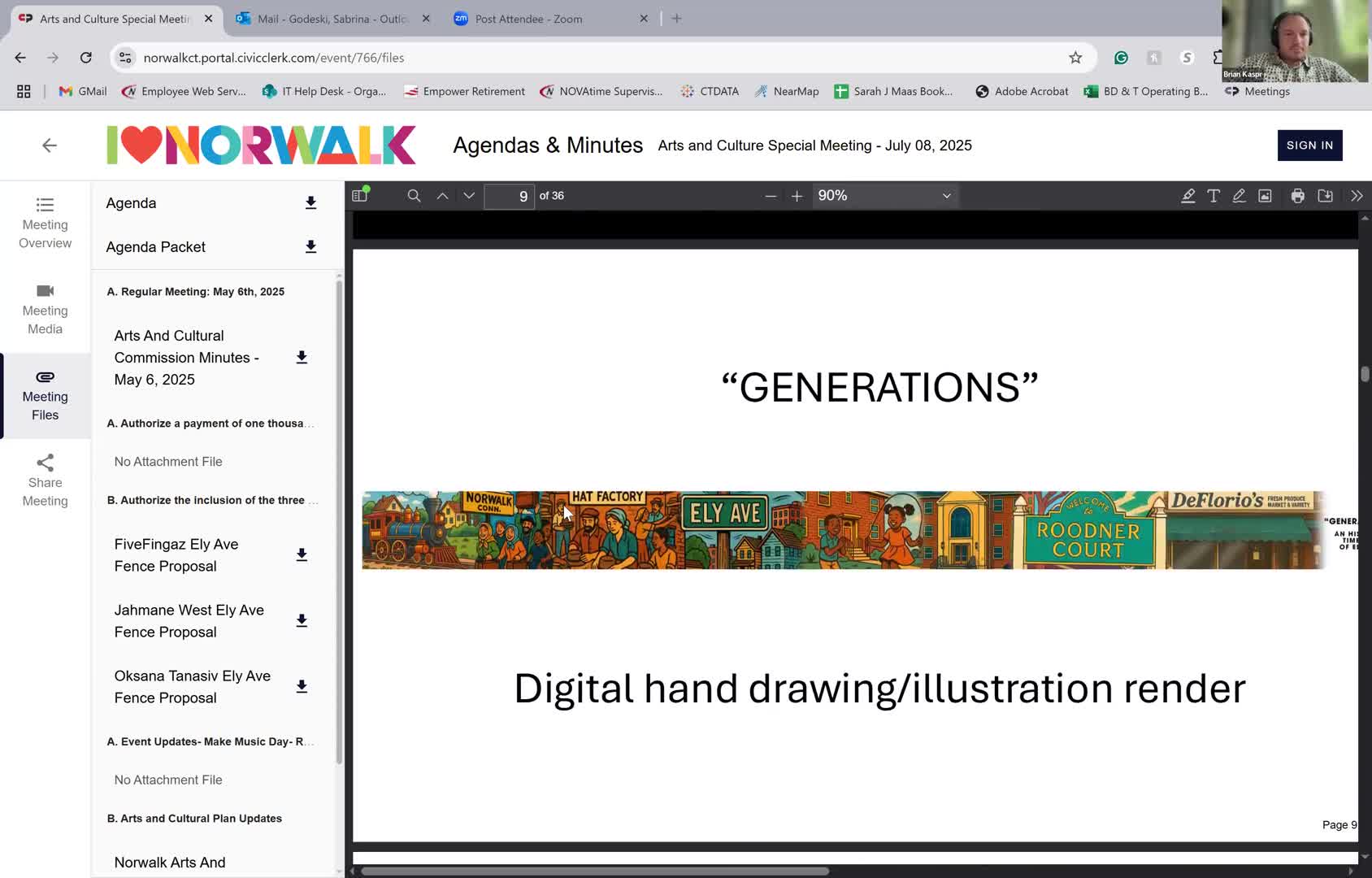
Task: Click the page number field showing 9
Action: pyautogui.click(x=509, y=196)
